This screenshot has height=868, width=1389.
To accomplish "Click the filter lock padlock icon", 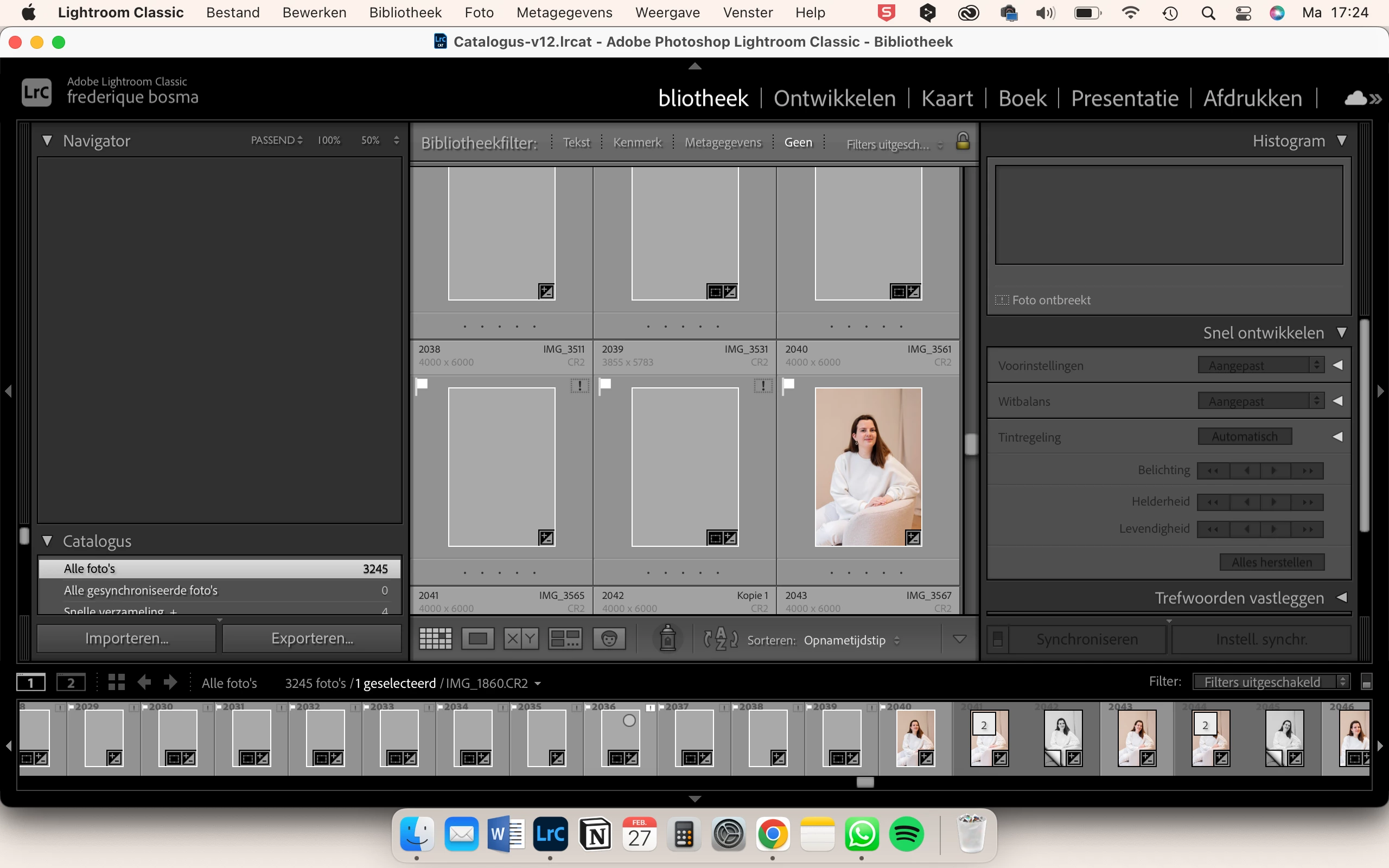I will coord(963,141).
